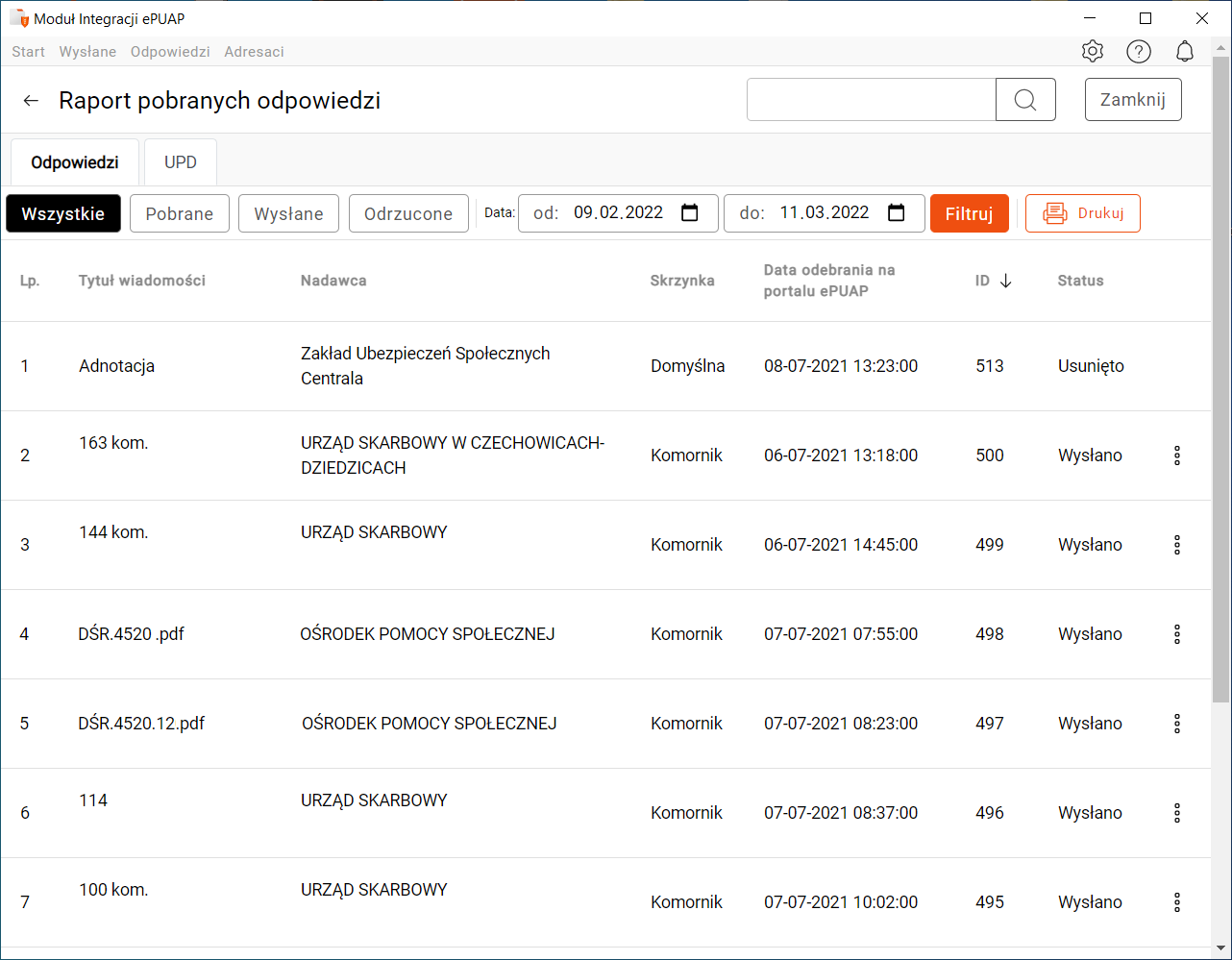Open three-dot menu for row 163 kom.
This screenshot has width=1232, height=960.
coord(1177,455)
